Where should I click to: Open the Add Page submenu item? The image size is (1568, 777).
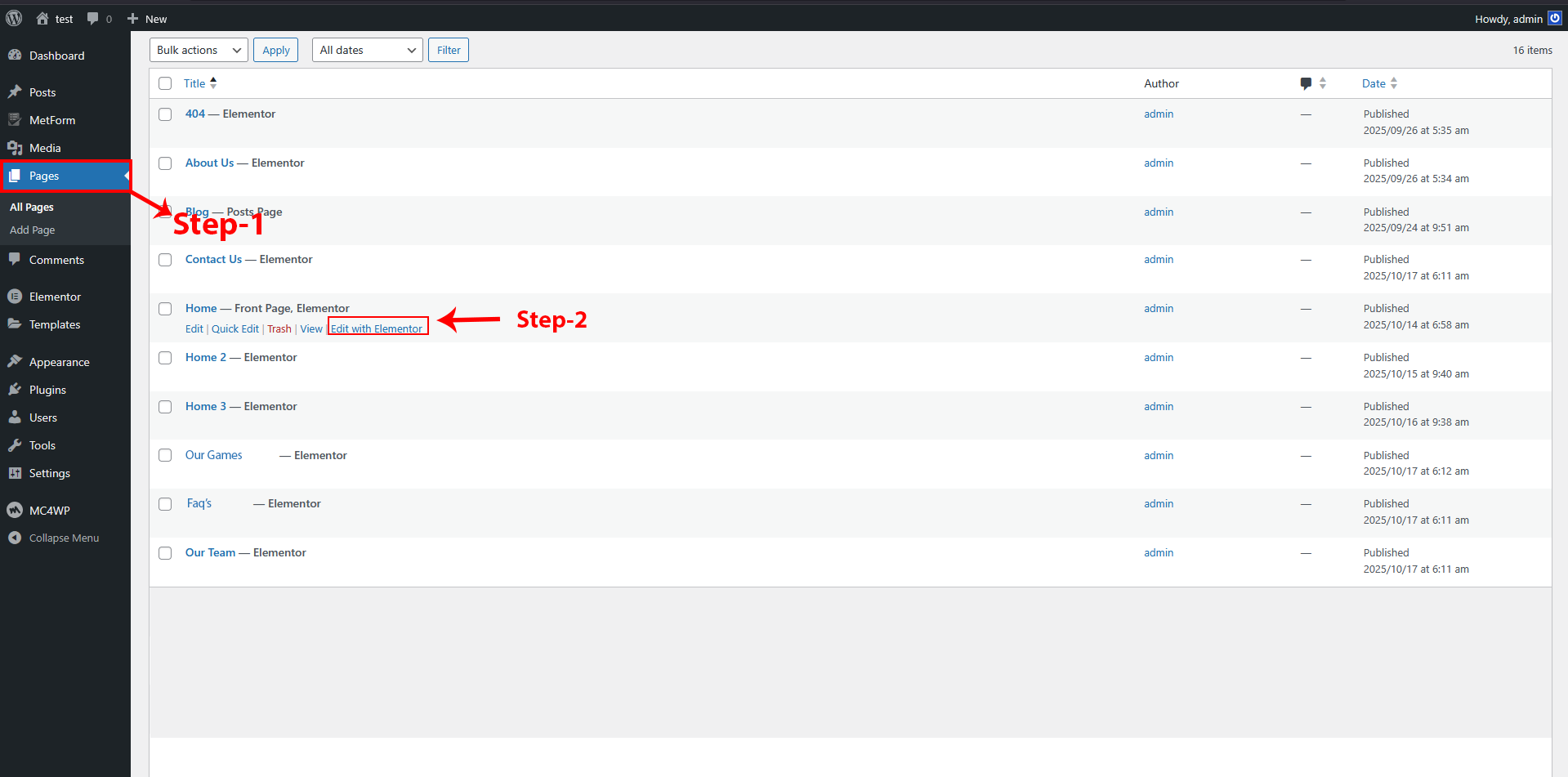[33, 230]
